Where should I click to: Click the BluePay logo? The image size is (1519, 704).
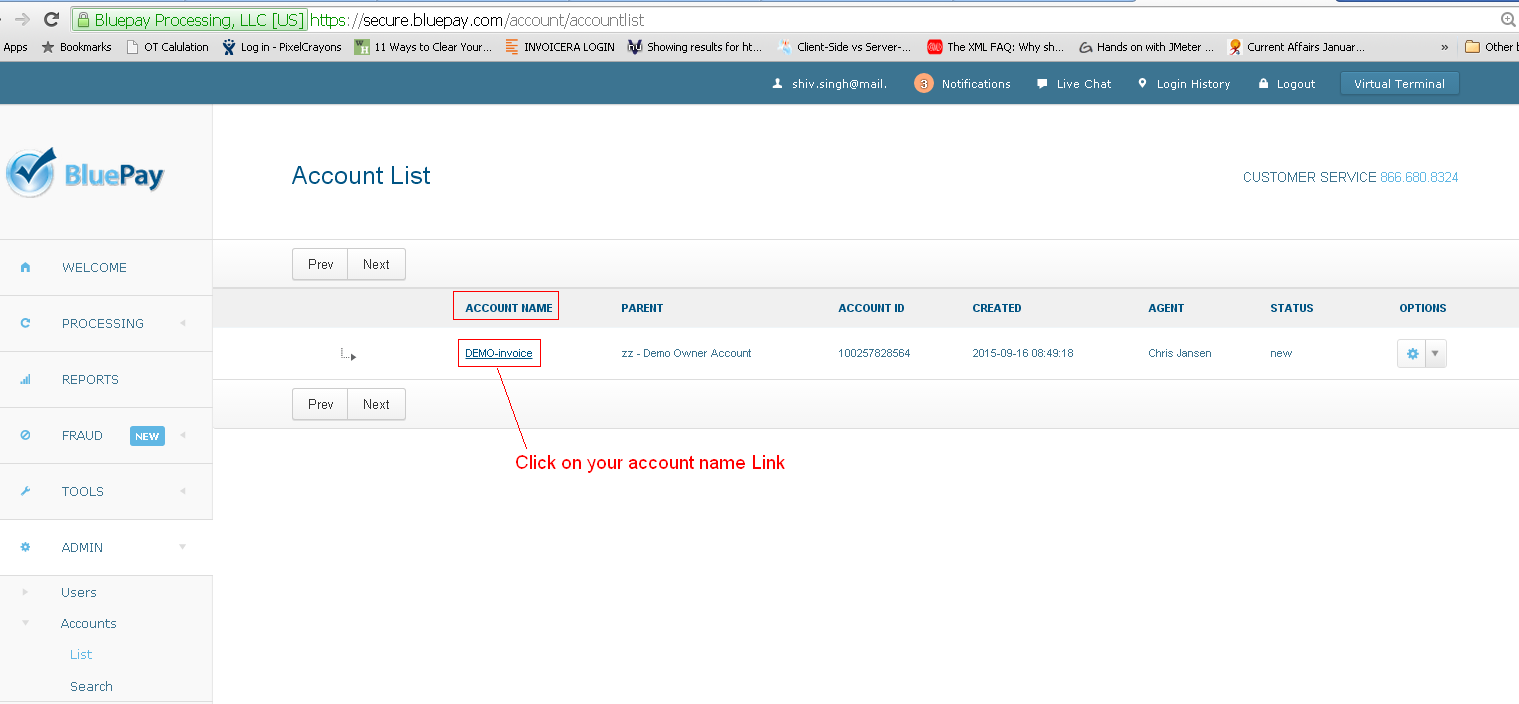coord(84,173)
